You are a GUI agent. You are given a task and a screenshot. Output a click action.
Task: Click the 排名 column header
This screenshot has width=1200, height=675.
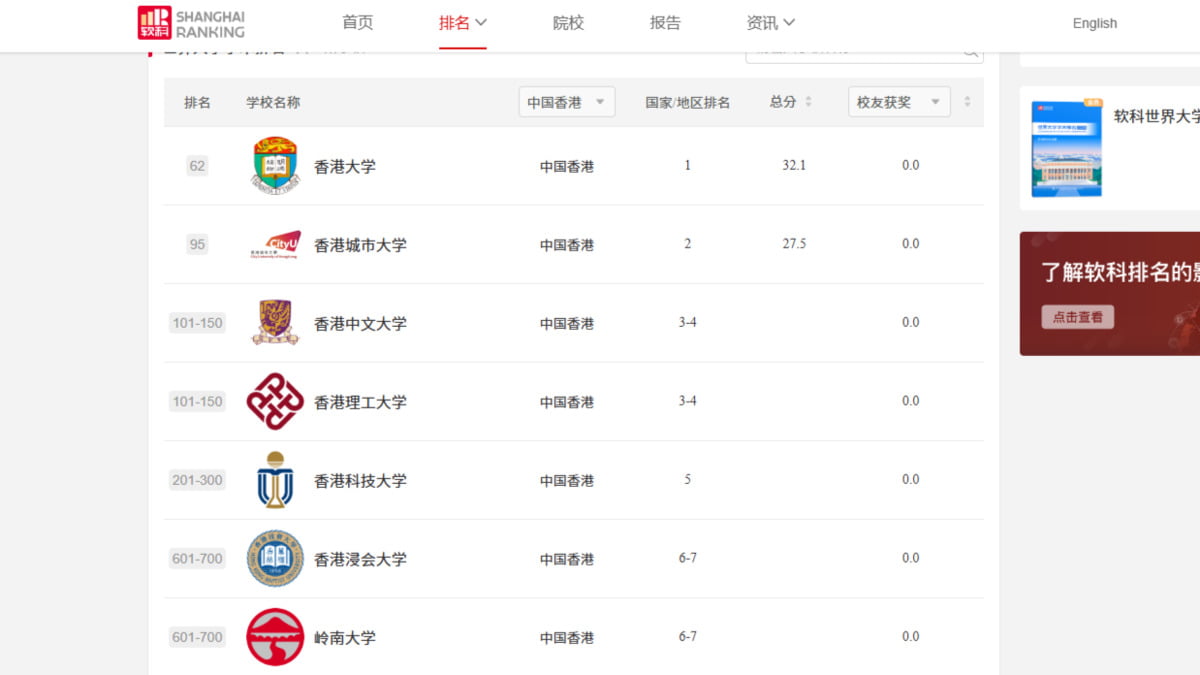[x=197, y=102]
